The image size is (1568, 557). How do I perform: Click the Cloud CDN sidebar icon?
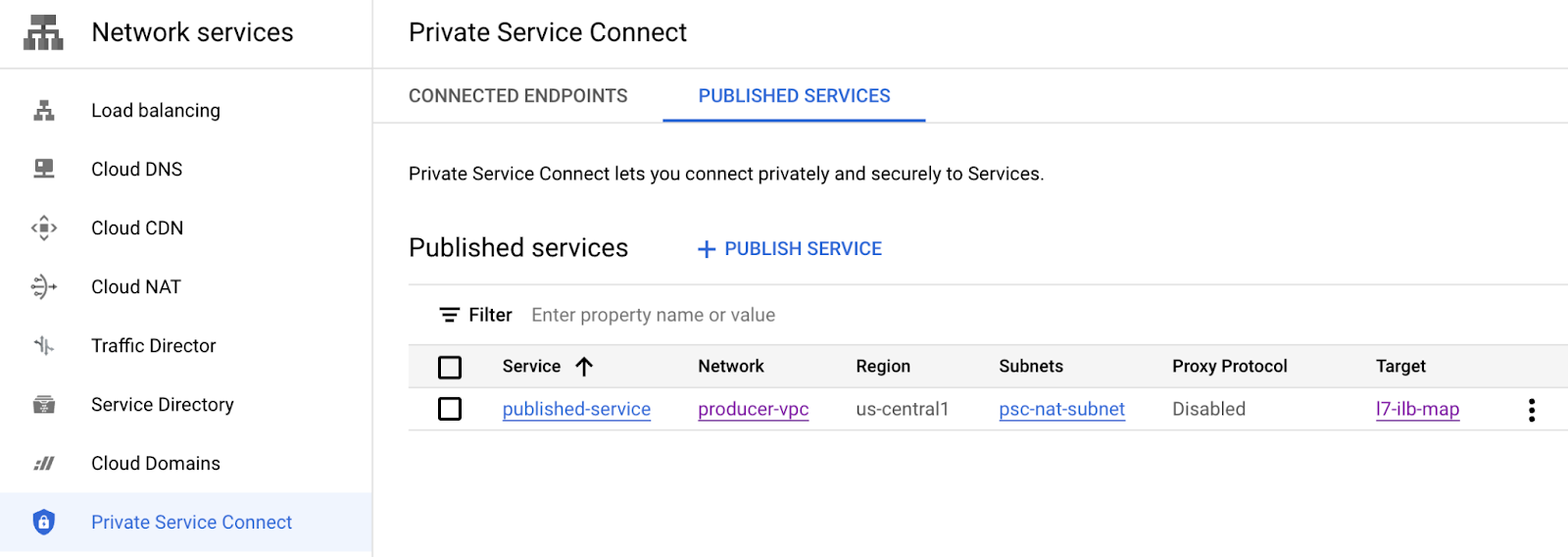[x=44, y=228]
